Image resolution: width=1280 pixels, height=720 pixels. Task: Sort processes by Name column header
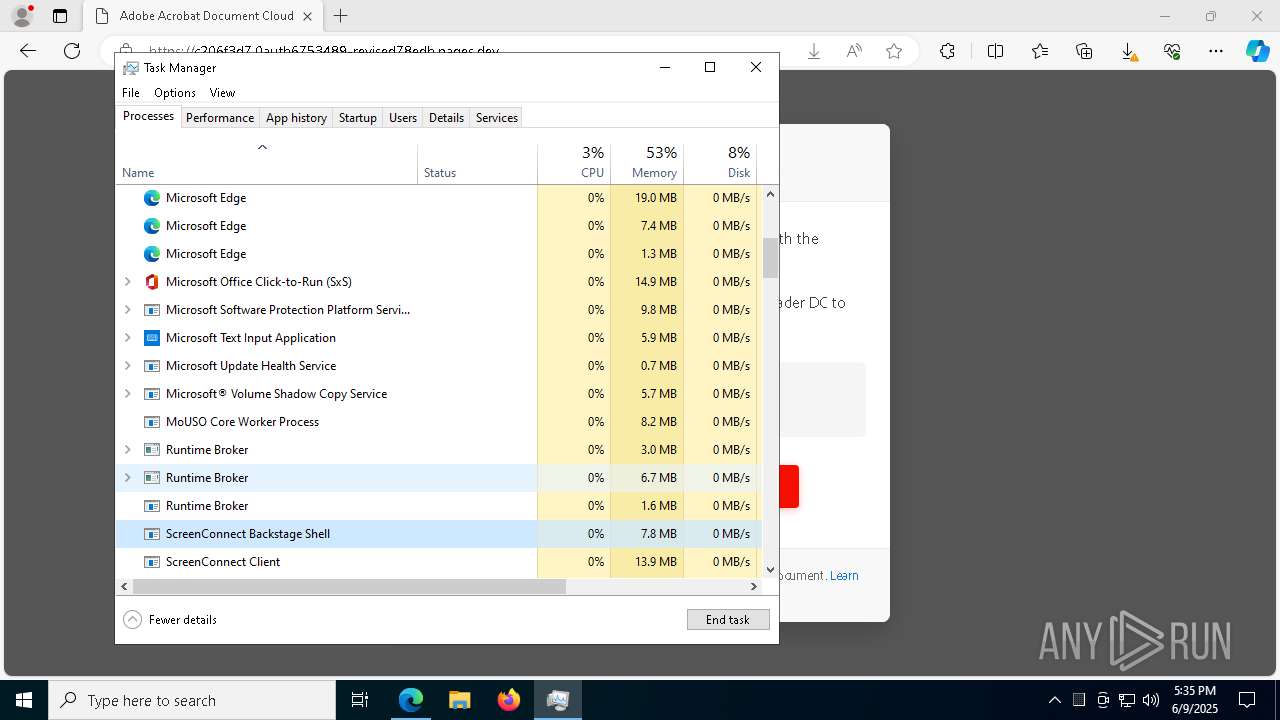click(266, 164)
